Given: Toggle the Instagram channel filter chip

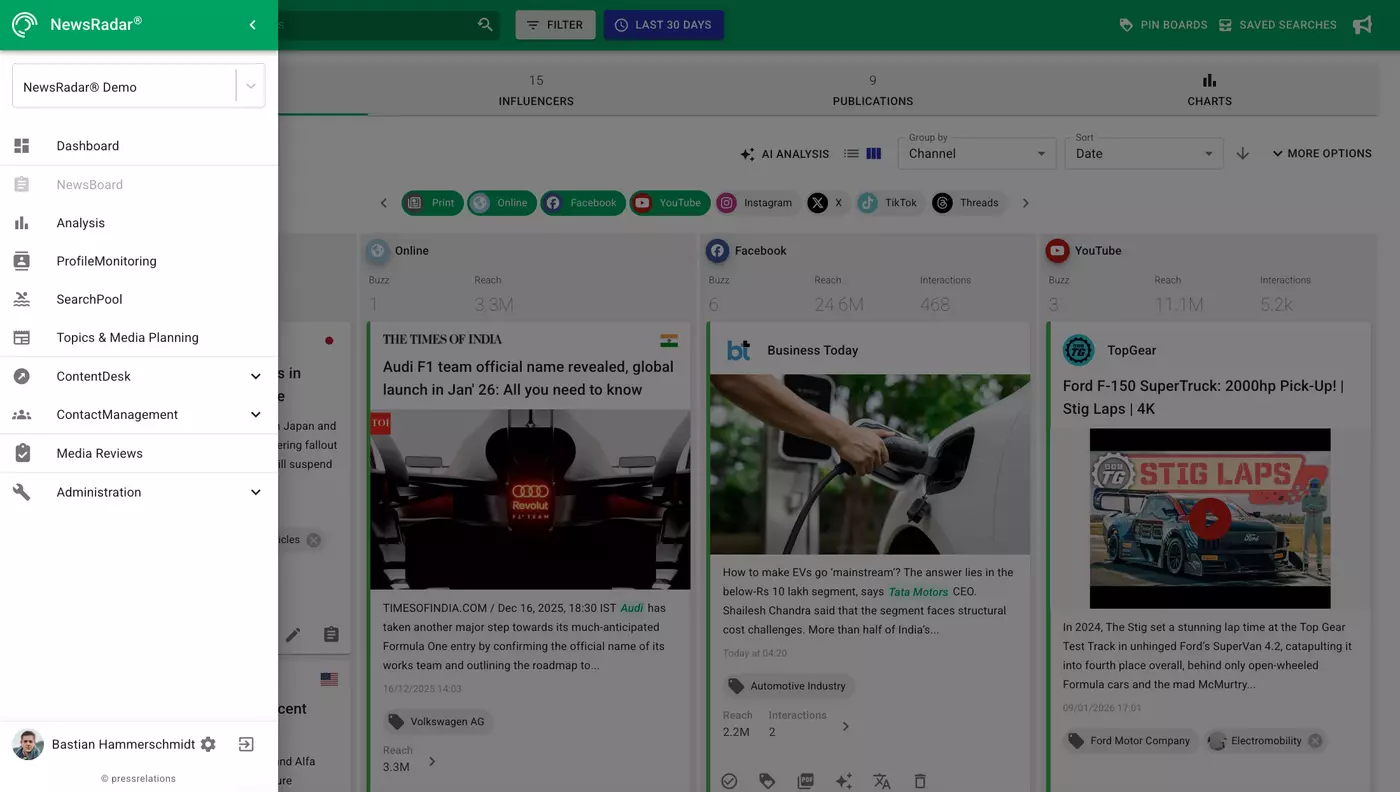Looking at the screenshot, I should point(755,203).
